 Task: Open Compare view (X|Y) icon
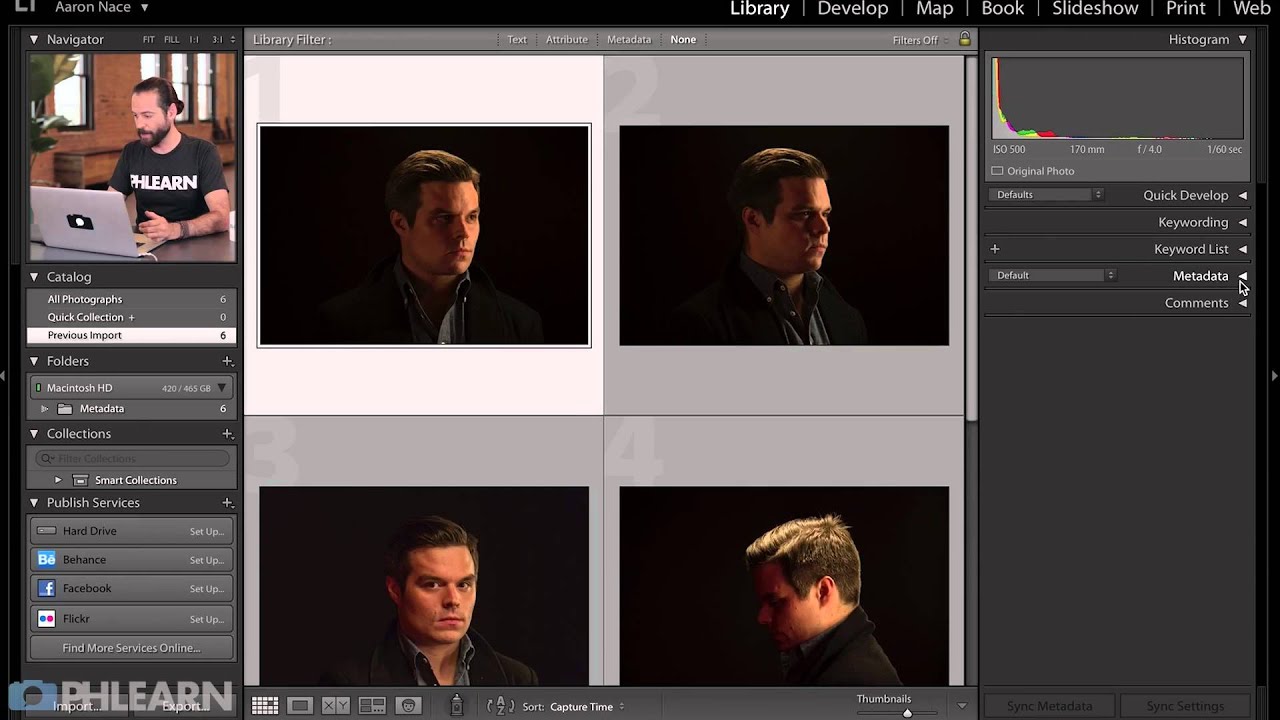[x=336, y=706]
